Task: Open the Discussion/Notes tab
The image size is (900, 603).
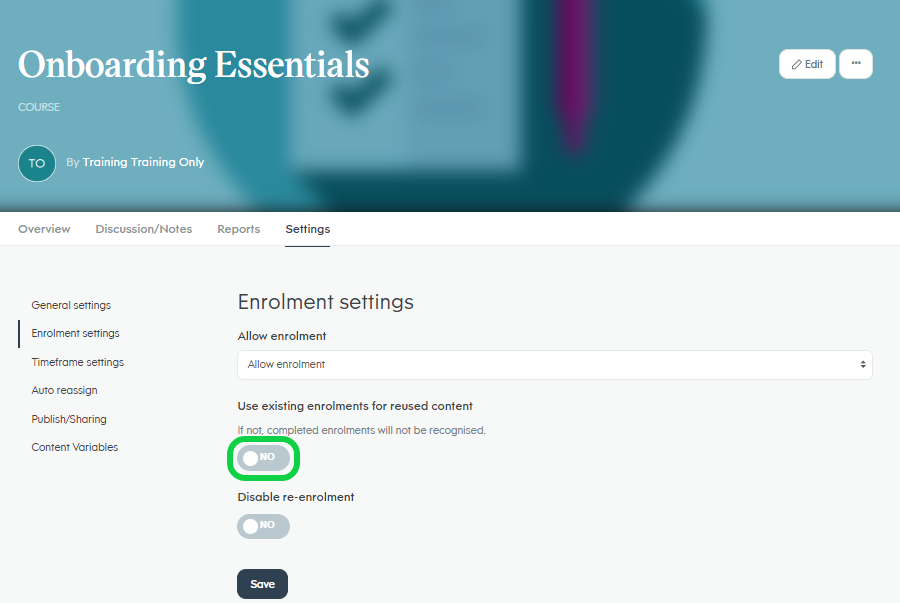Action: point(143,229)
